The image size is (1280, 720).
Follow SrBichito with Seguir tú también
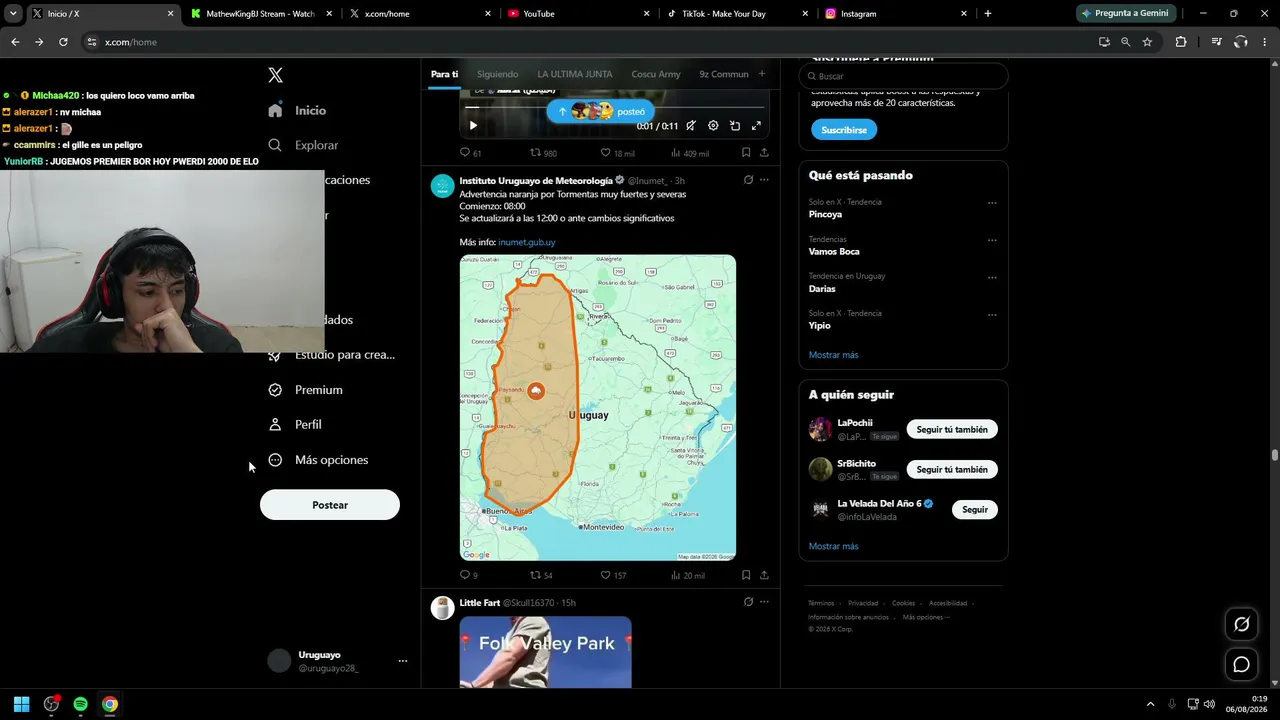point(952,469)
